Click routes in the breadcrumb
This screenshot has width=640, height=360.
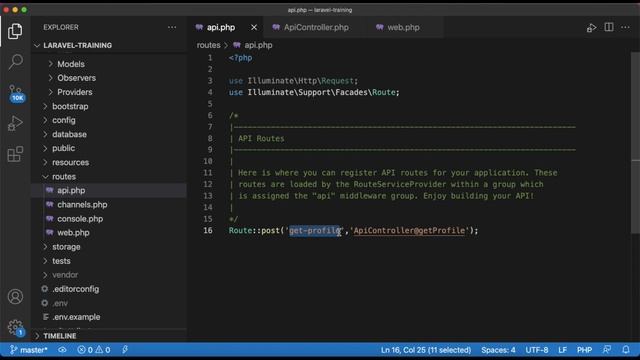point(208,45)
